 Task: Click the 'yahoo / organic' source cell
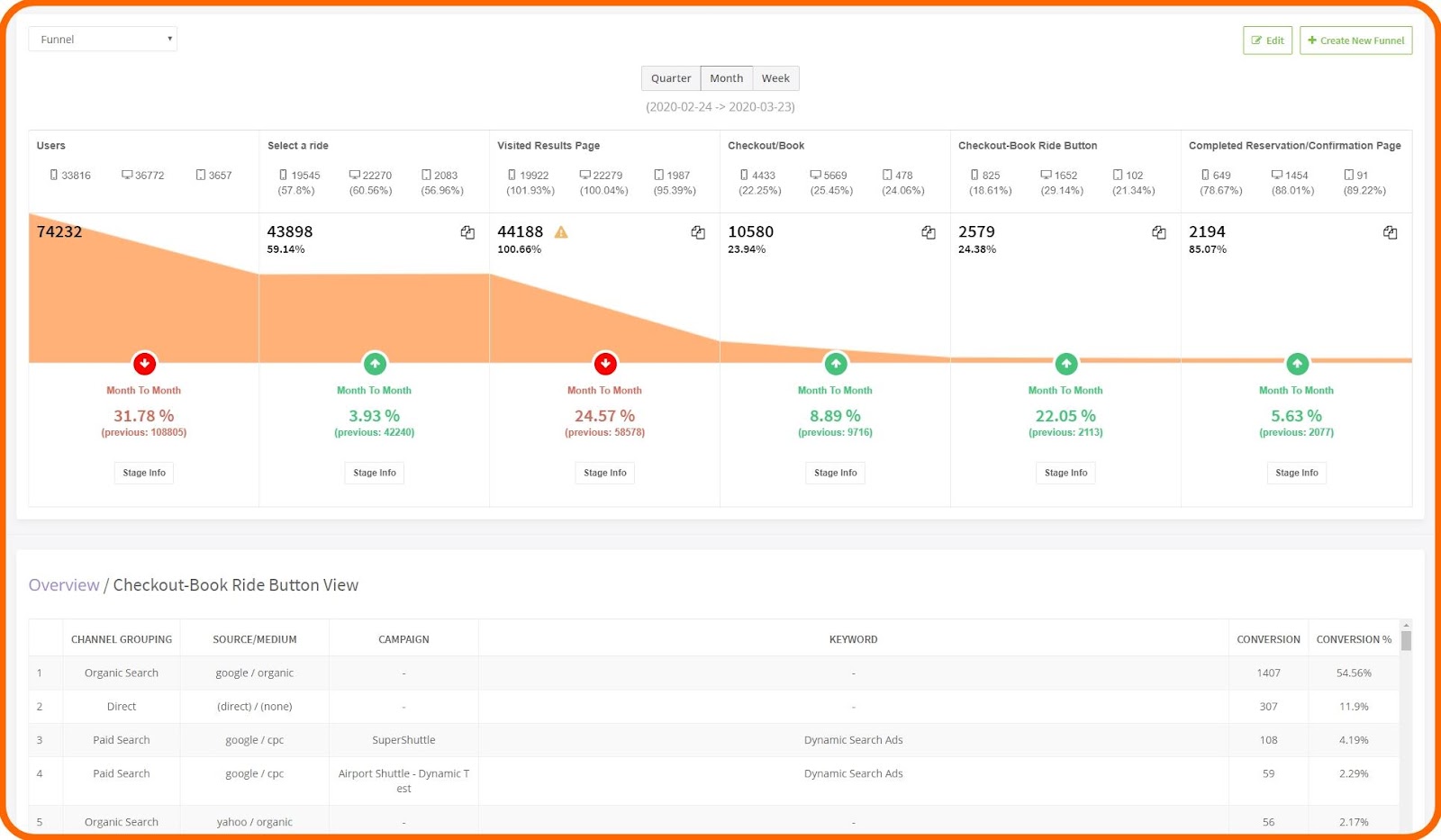pyautogui.click(x=255, y=822)
